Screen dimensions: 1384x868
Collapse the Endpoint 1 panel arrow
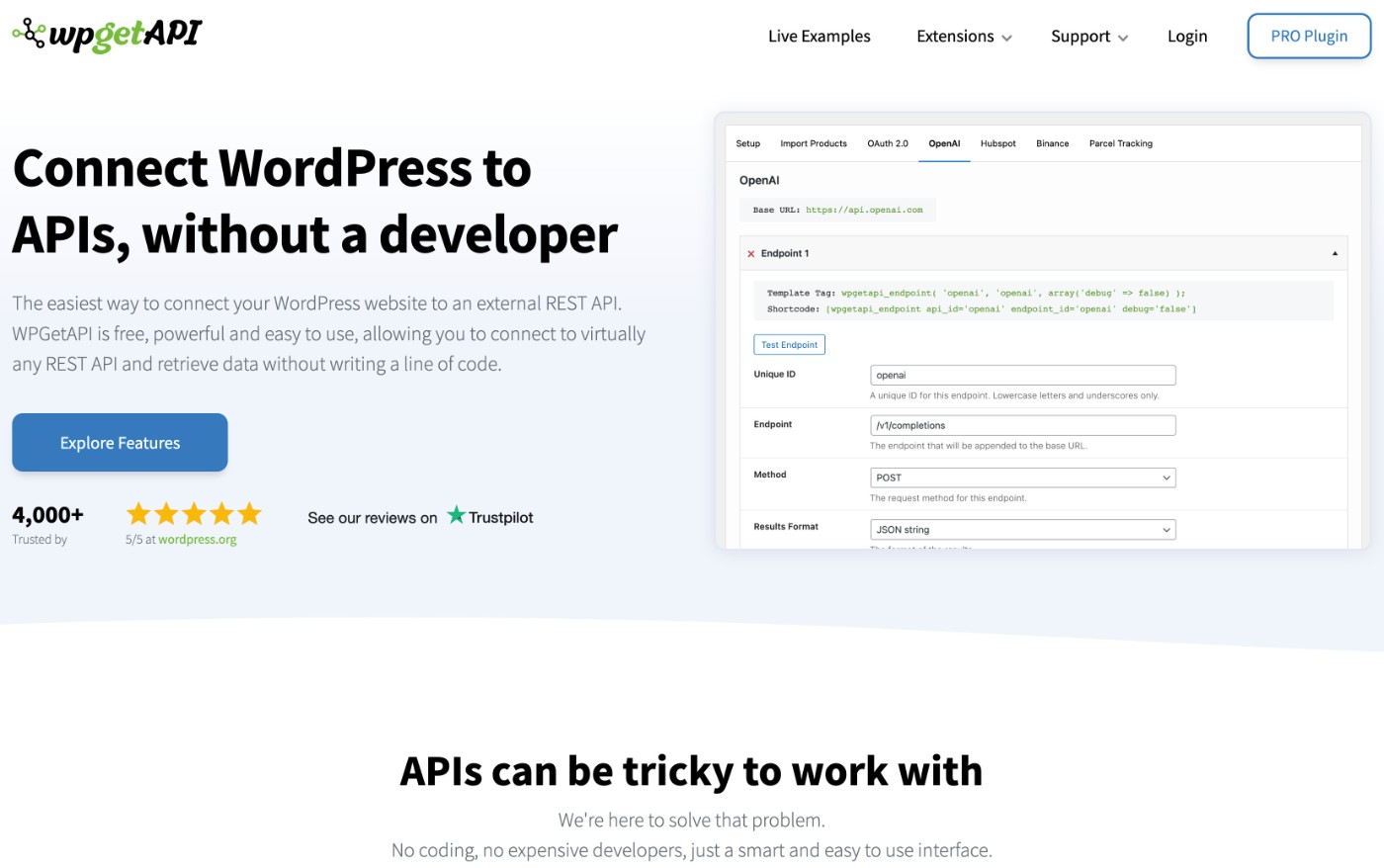tap(1335, 254)
